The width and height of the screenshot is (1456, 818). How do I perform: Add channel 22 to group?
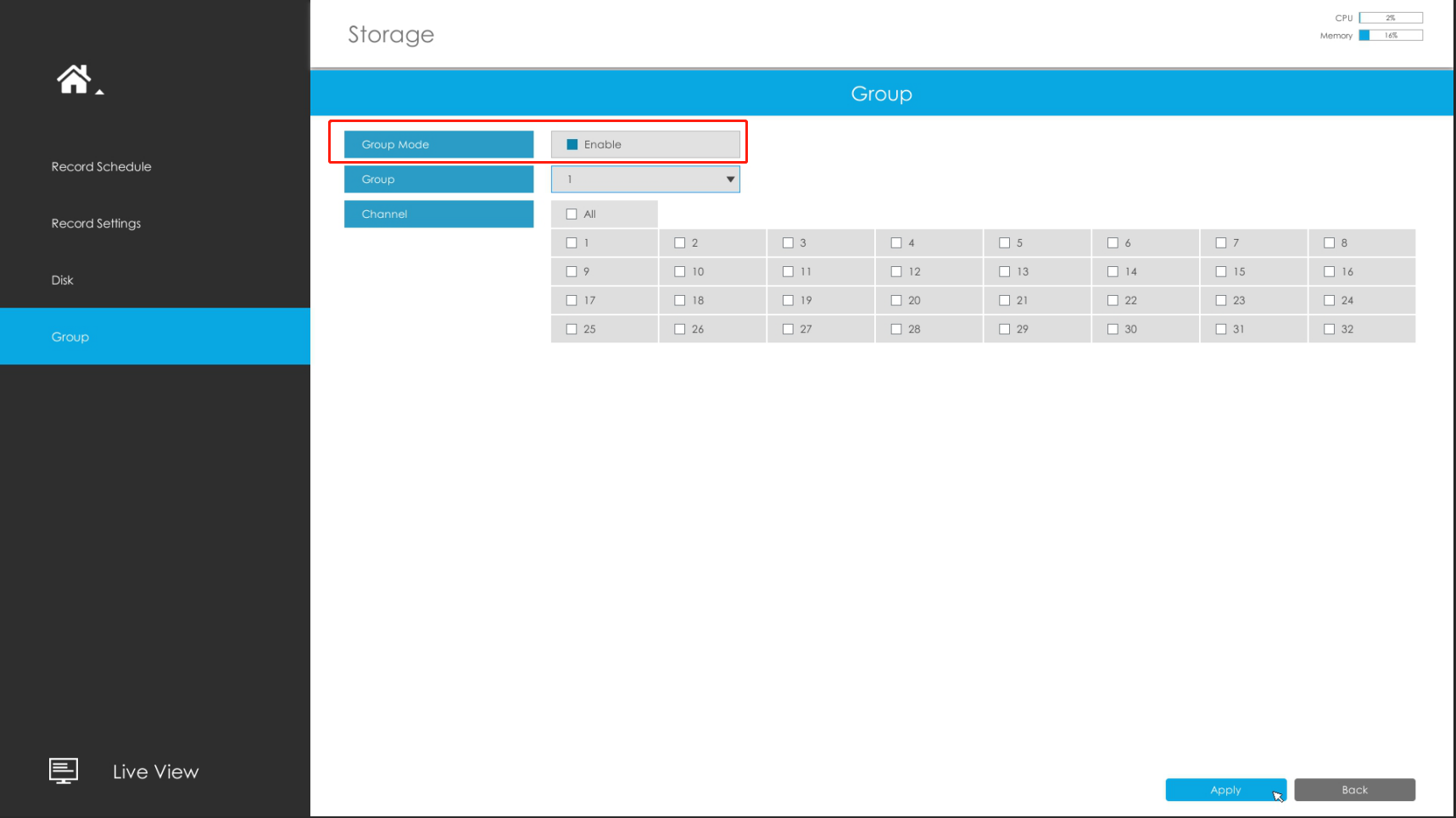point(1113,301)
